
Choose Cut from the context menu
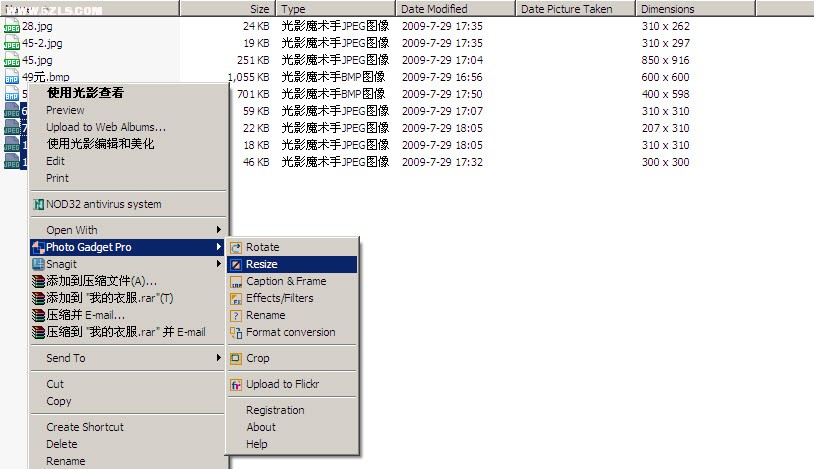pos(55,384)
